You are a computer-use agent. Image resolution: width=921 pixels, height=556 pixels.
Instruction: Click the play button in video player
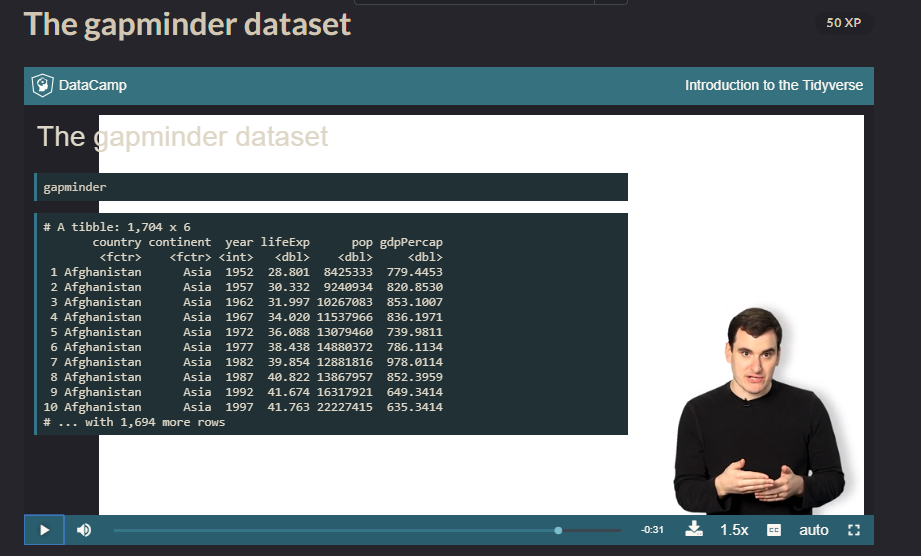pos(44,530)
